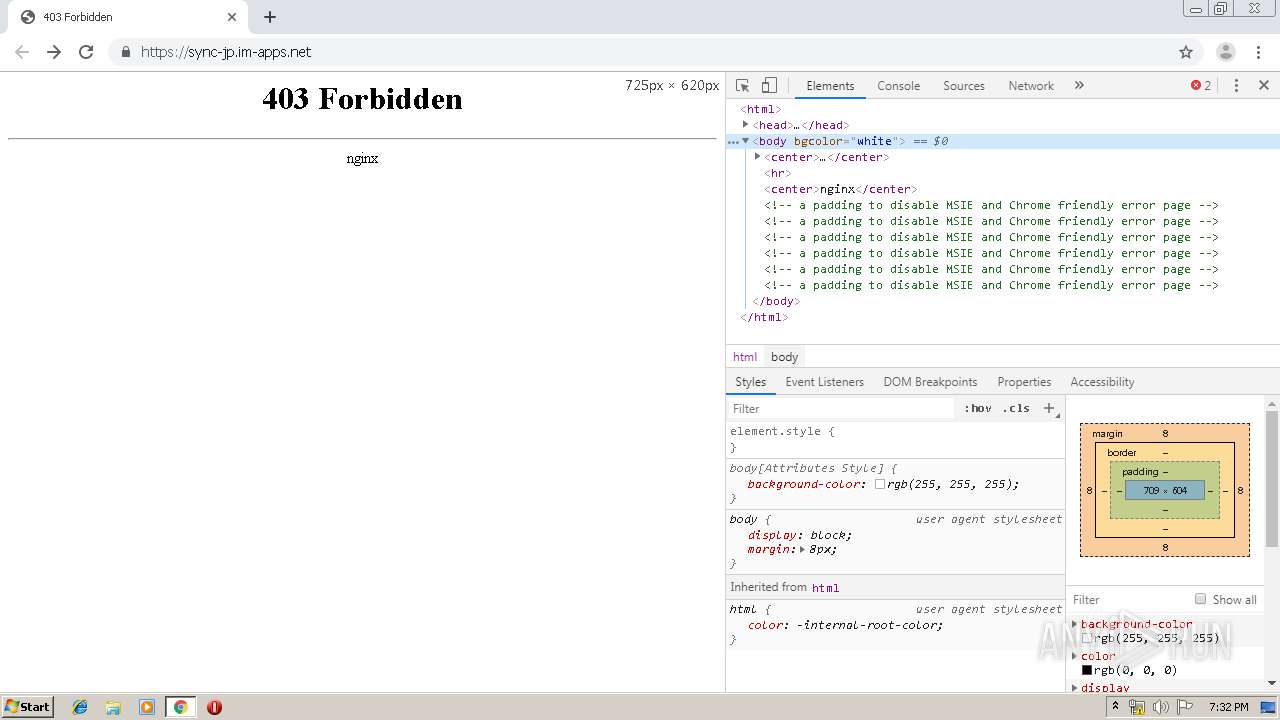This screenshot has width=1280, height=720.
Task: Open a new browser tab
Action: point(270,17)
